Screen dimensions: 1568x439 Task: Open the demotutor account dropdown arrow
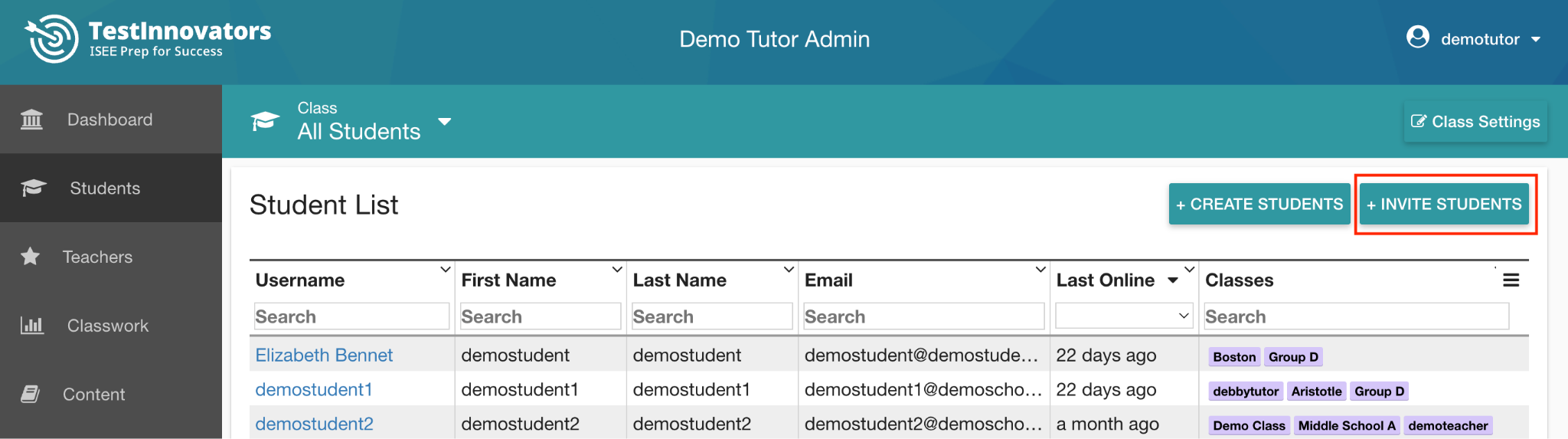pyautogui.click(x=1536, y=39)
